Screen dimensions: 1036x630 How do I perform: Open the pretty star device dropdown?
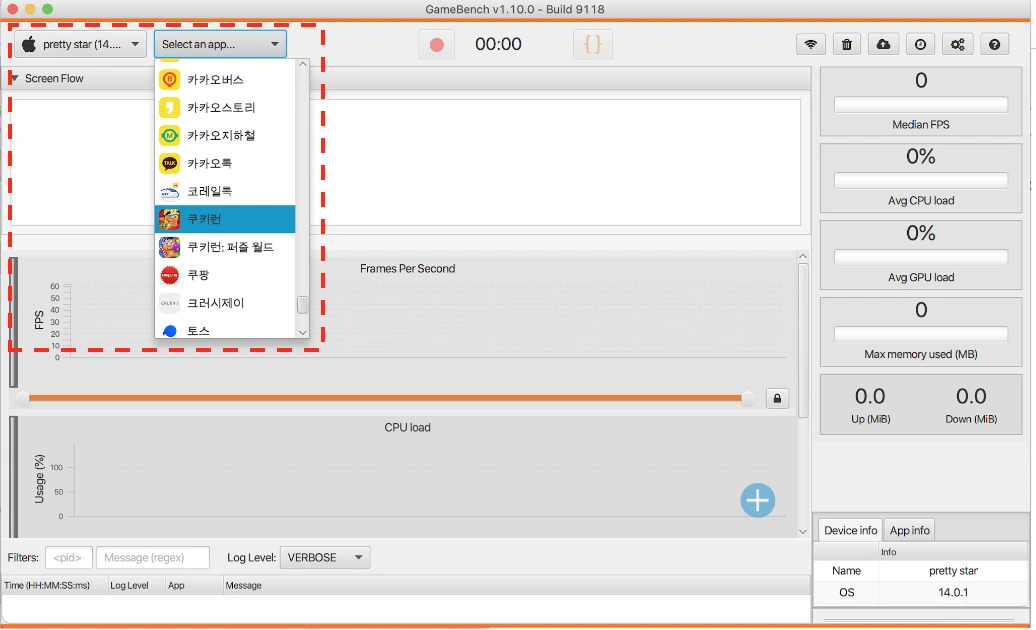[80, 44]
